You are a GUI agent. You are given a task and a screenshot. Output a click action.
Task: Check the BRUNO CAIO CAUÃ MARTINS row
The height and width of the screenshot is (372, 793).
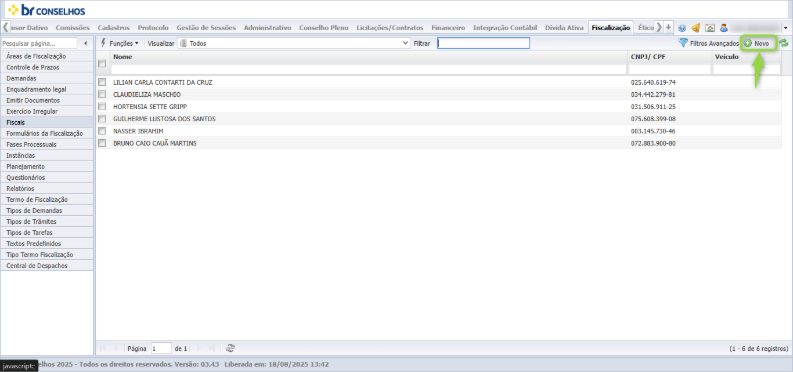(102, 143)
